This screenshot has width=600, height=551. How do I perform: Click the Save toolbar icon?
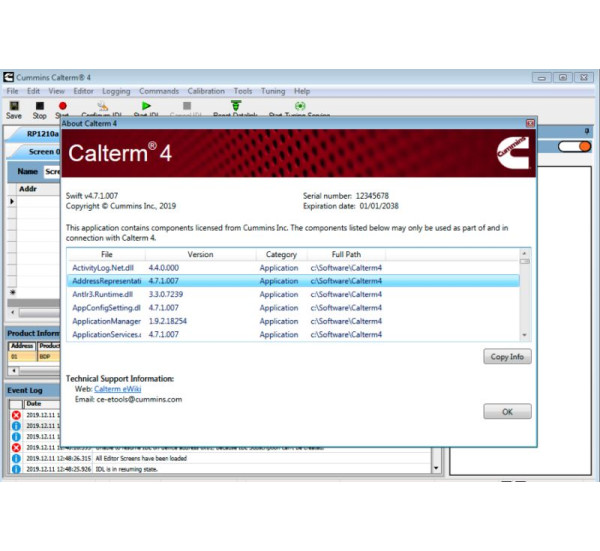pyautogui.click(x=14, y=105)
